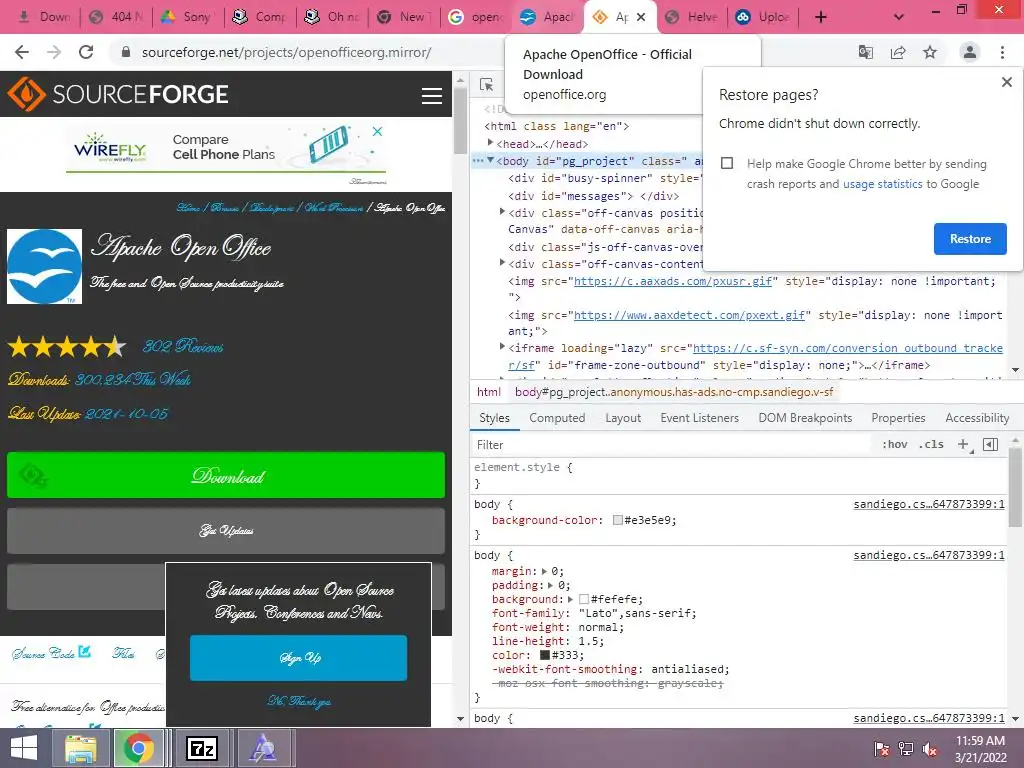Expand the iframe frame-zone-outbound node

coord(502,346)
